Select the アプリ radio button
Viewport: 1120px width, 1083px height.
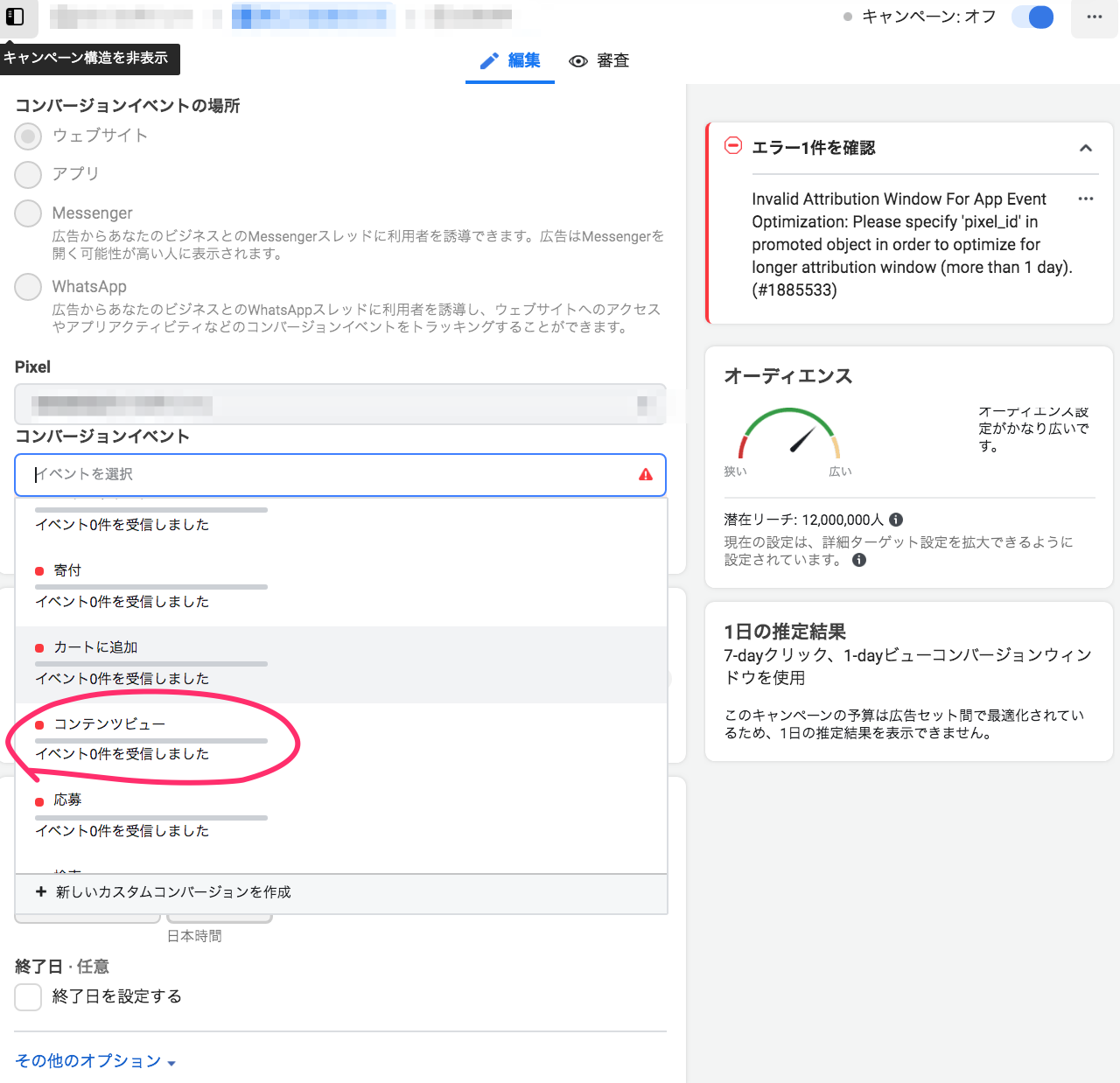coord(28,175)
